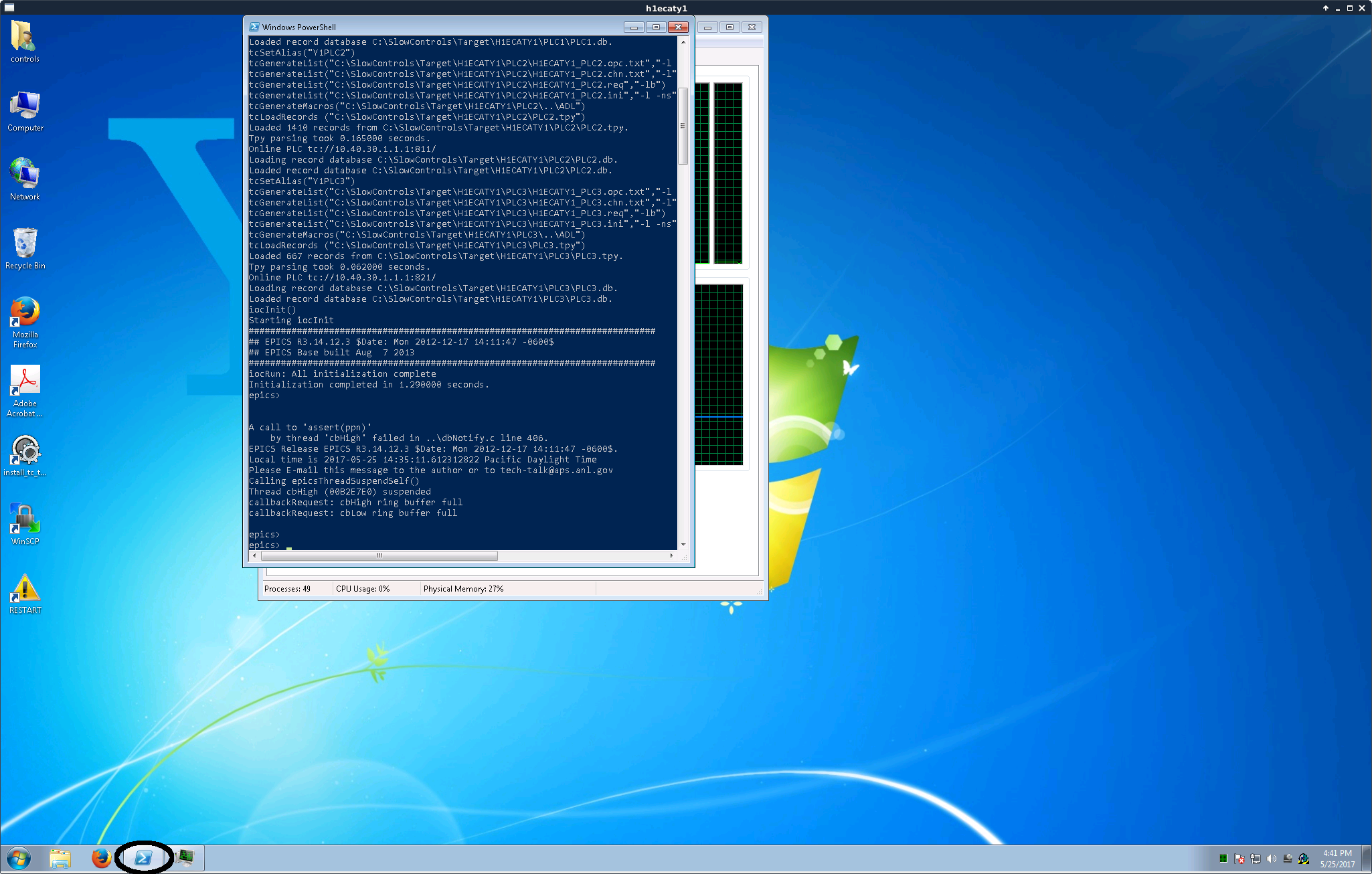The width and height of the screenshot is (1372, 874).
Task: Open the volume speaker tray icon
Action: coord(1272,859)
